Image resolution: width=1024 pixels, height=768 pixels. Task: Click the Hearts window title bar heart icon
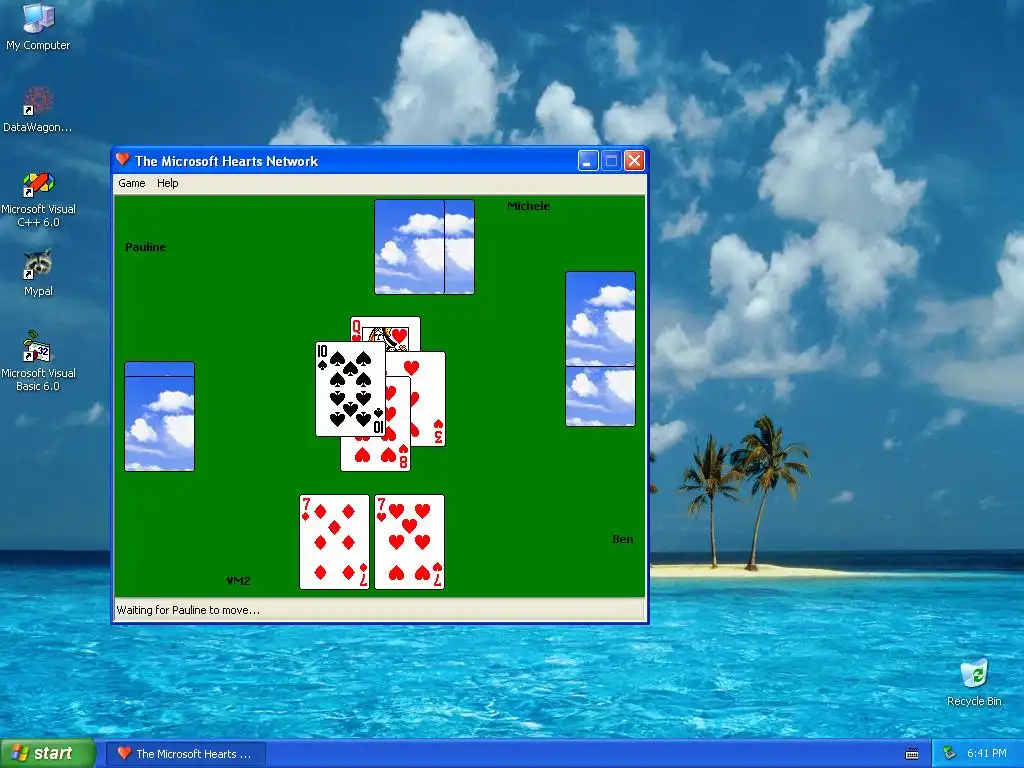tap(123, 160)
